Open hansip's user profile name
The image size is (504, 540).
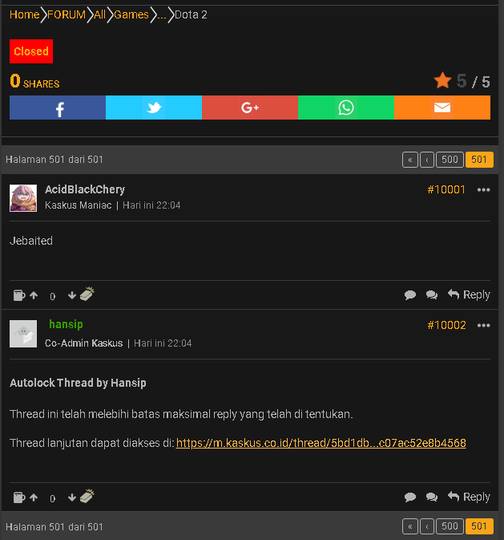(x=66, y=324)
